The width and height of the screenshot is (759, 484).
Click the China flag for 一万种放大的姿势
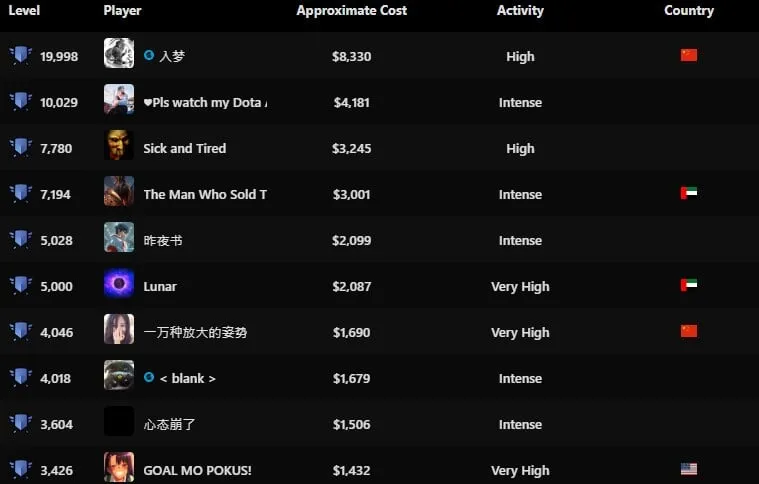[x=689, y=331]
